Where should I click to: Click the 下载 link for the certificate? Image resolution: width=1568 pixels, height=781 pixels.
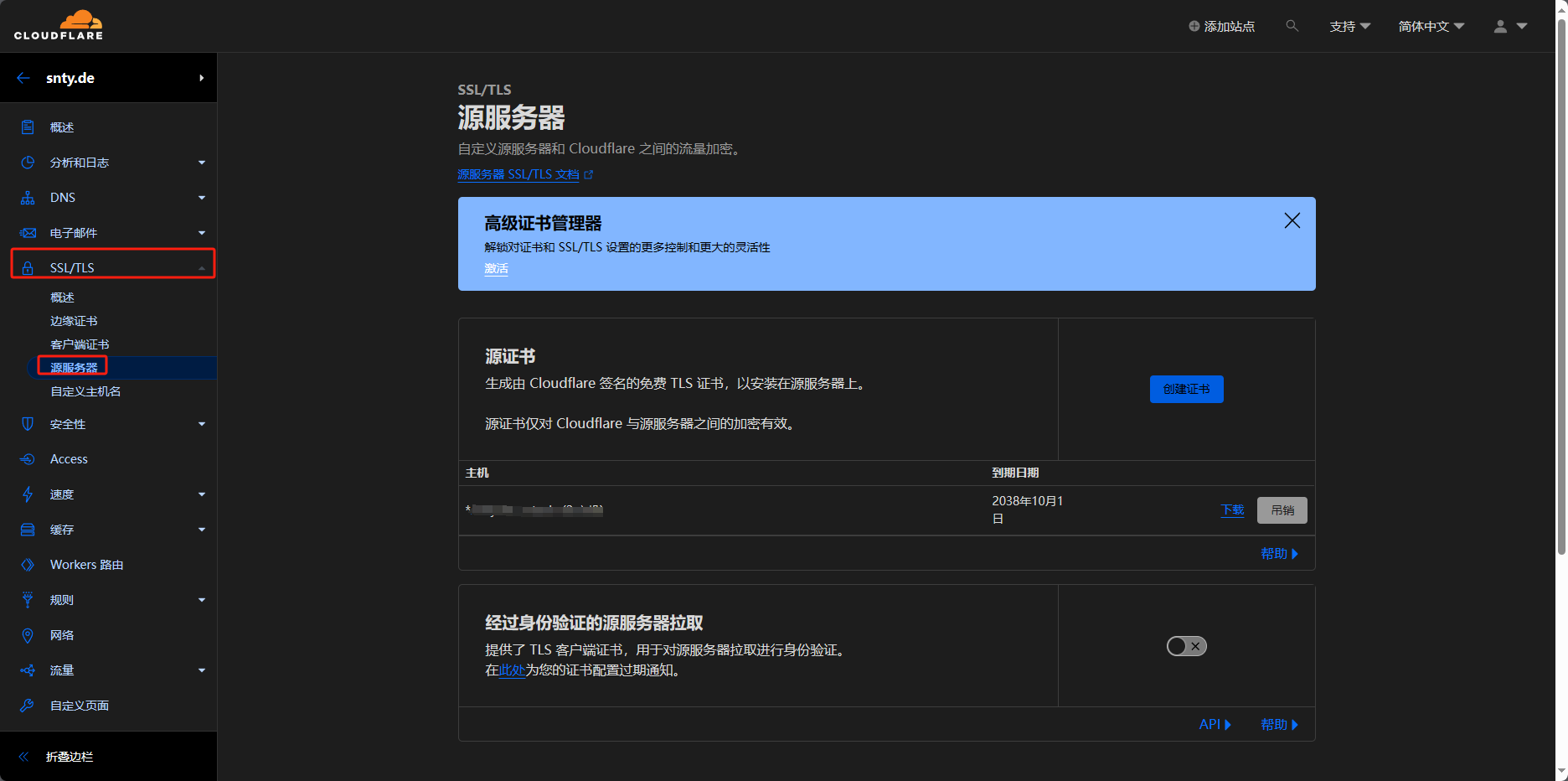click(x=1232, y=510)
